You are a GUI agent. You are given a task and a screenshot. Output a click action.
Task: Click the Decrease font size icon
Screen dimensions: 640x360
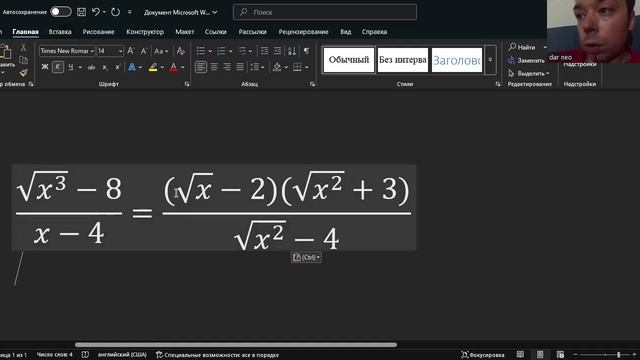pyautogui.click(x=143, y=51)
